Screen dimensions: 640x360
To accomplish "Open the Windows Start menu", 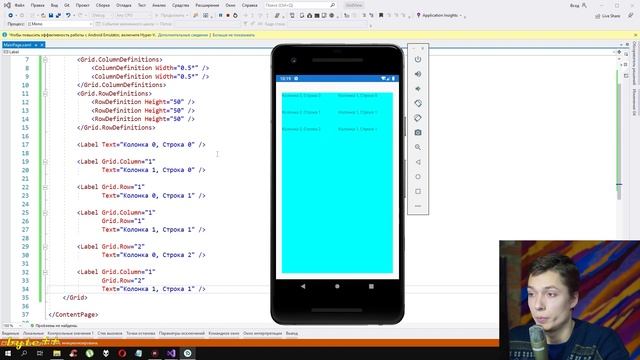I will coord(8,353).
